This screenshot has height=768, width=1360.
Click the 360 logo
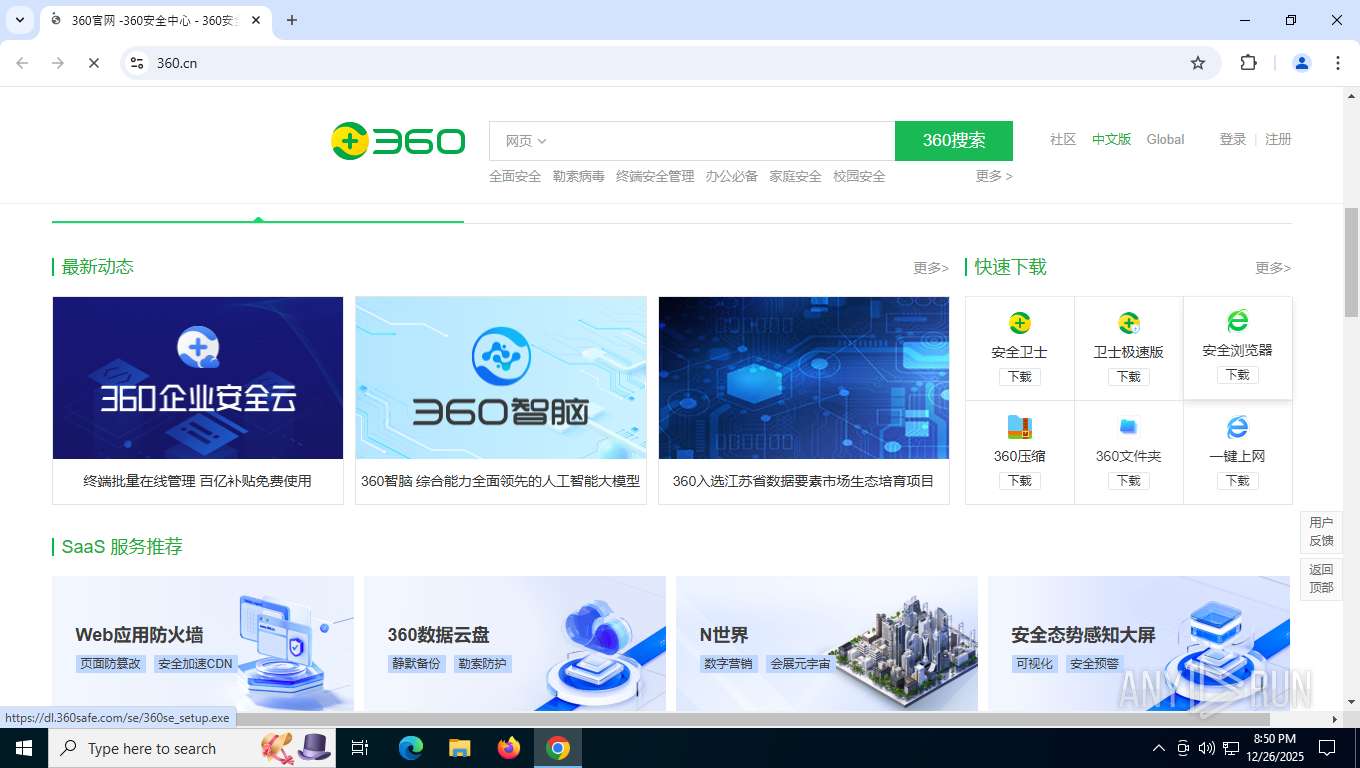point(398,141)
